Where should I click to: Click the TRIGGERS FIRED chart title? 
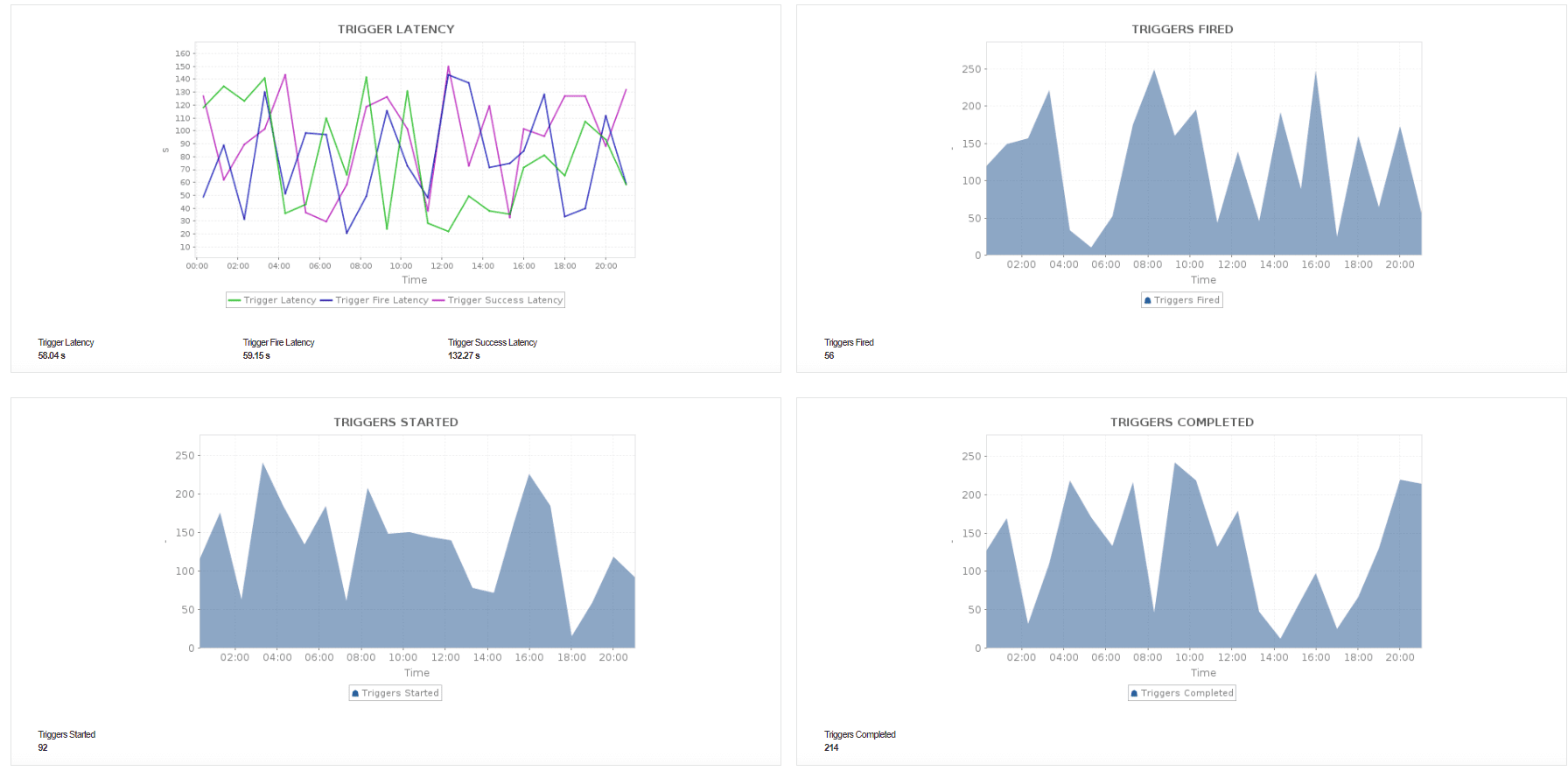(1182, 29)
